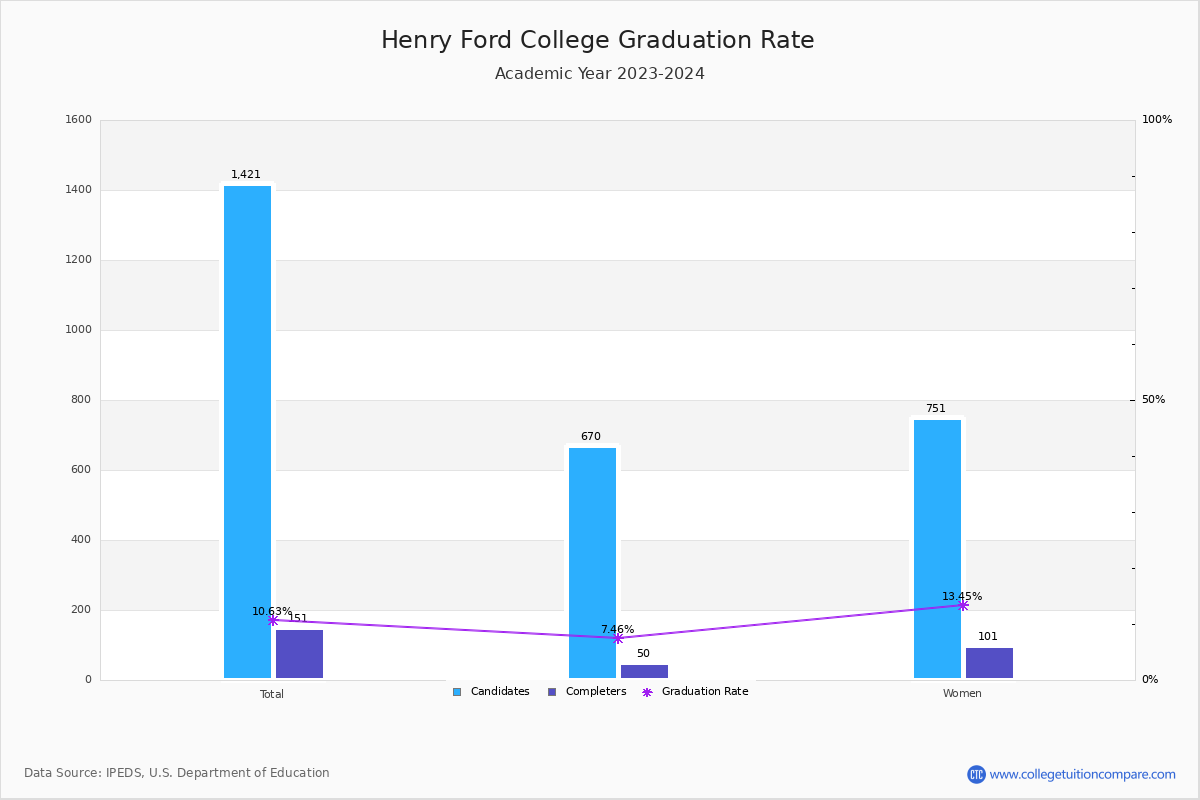Click the Women candidates bar of 751
The width and height of the screenshot is (1200, 800).
937,548
